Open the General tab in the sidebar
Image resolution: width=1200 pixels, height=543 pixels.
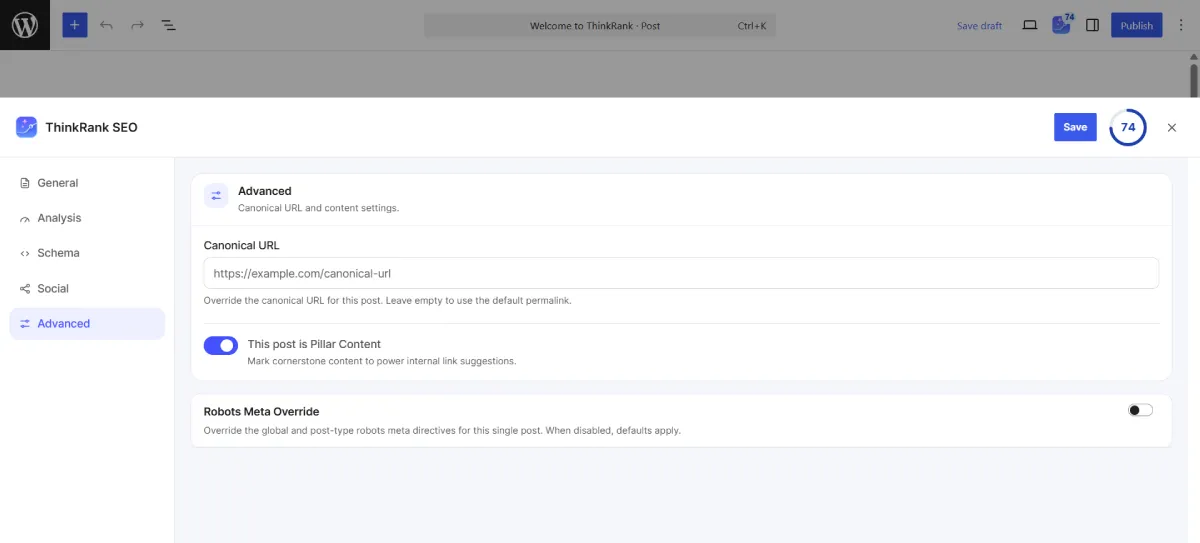[87, 183]
